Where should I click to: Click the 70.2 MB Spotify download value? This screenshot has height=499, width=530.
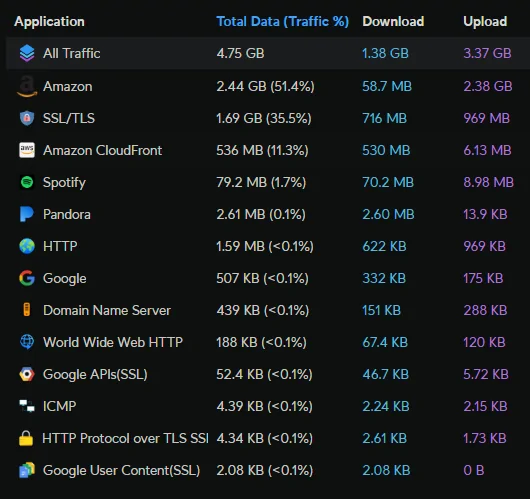tap(388, 183)
